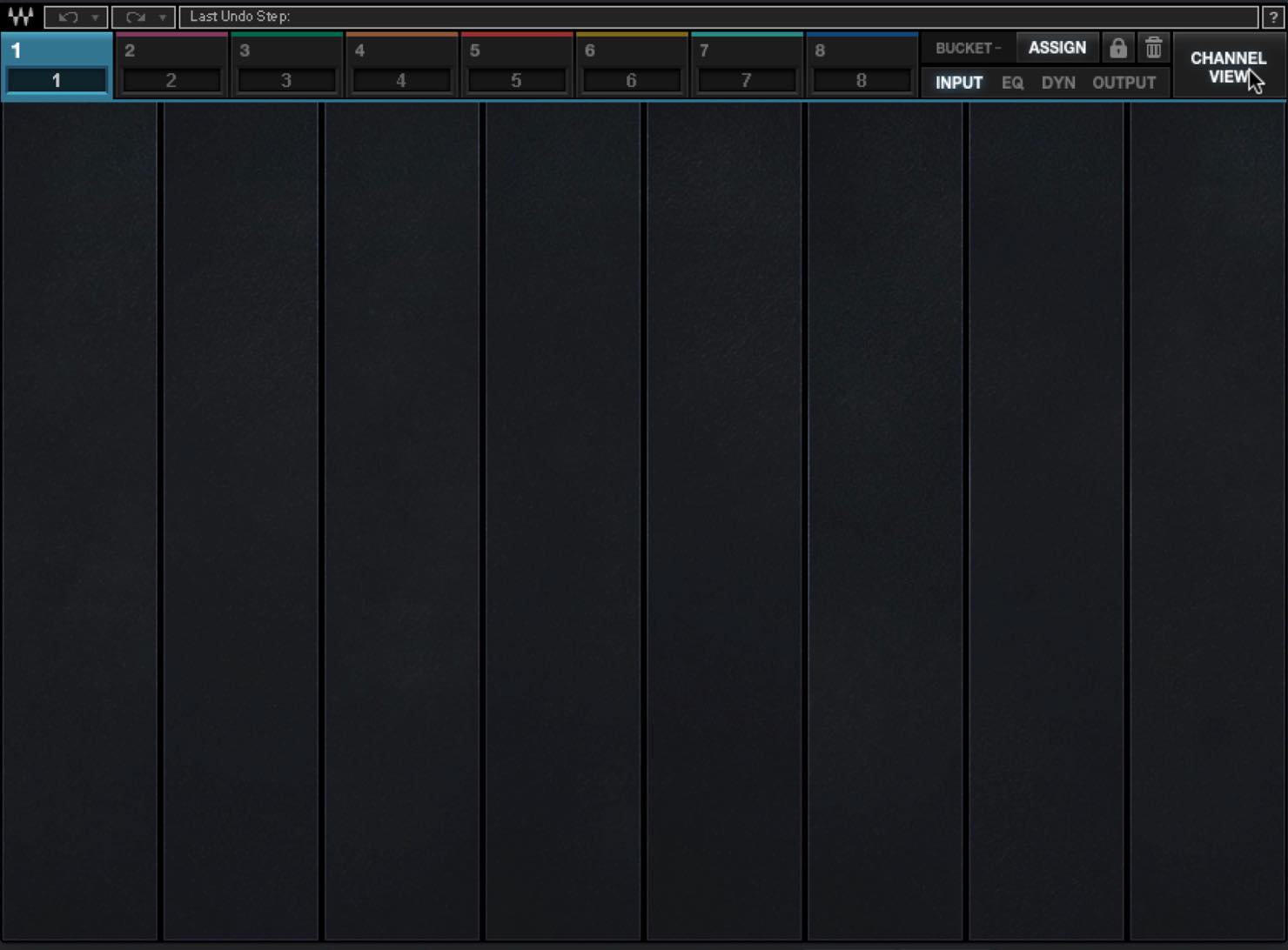
Task: Redo the step with the redo arrow
Action: click(x=136, y=17)
